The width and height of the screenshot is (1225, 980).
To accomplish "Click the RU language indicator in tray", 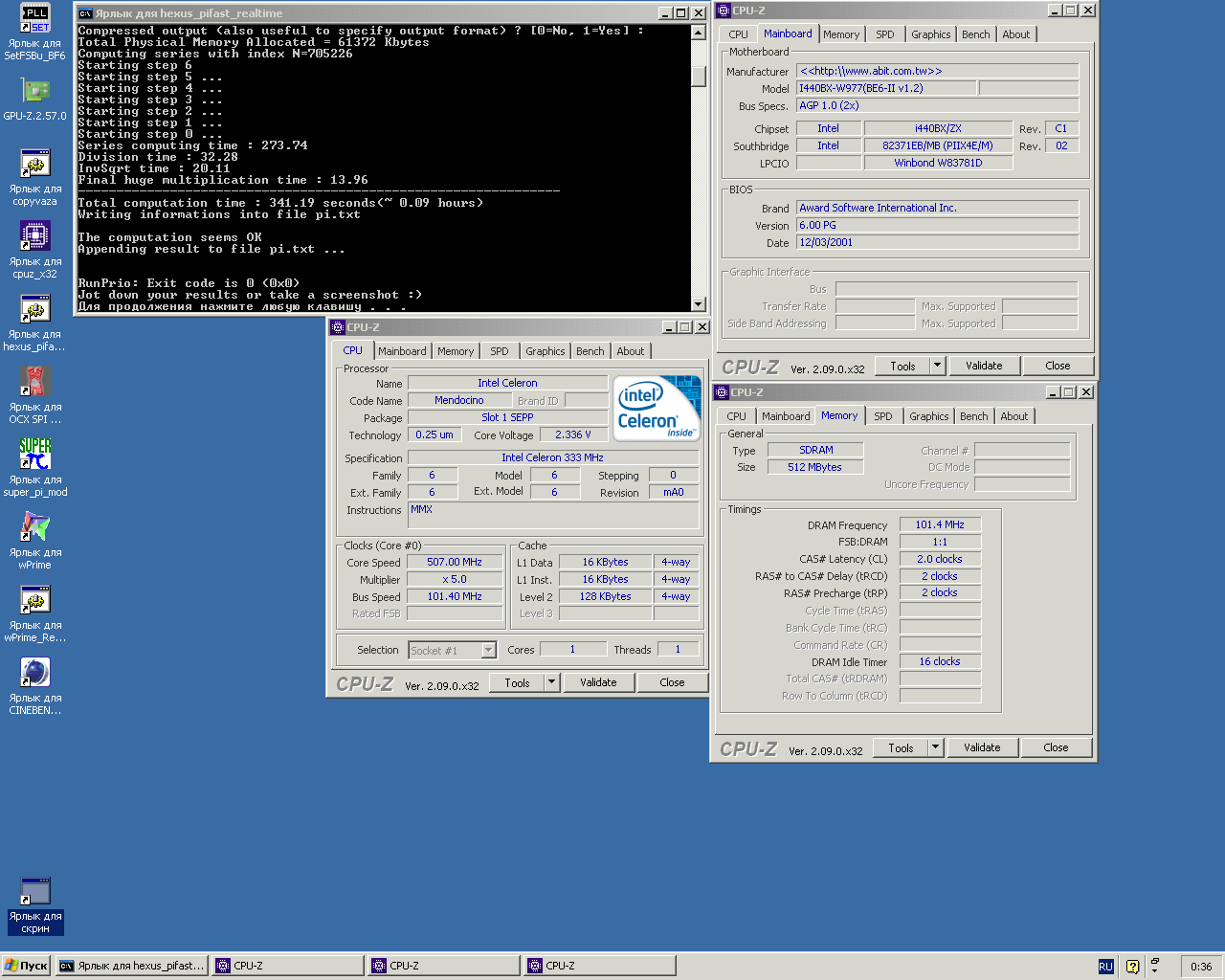I will click(1105, 967).
